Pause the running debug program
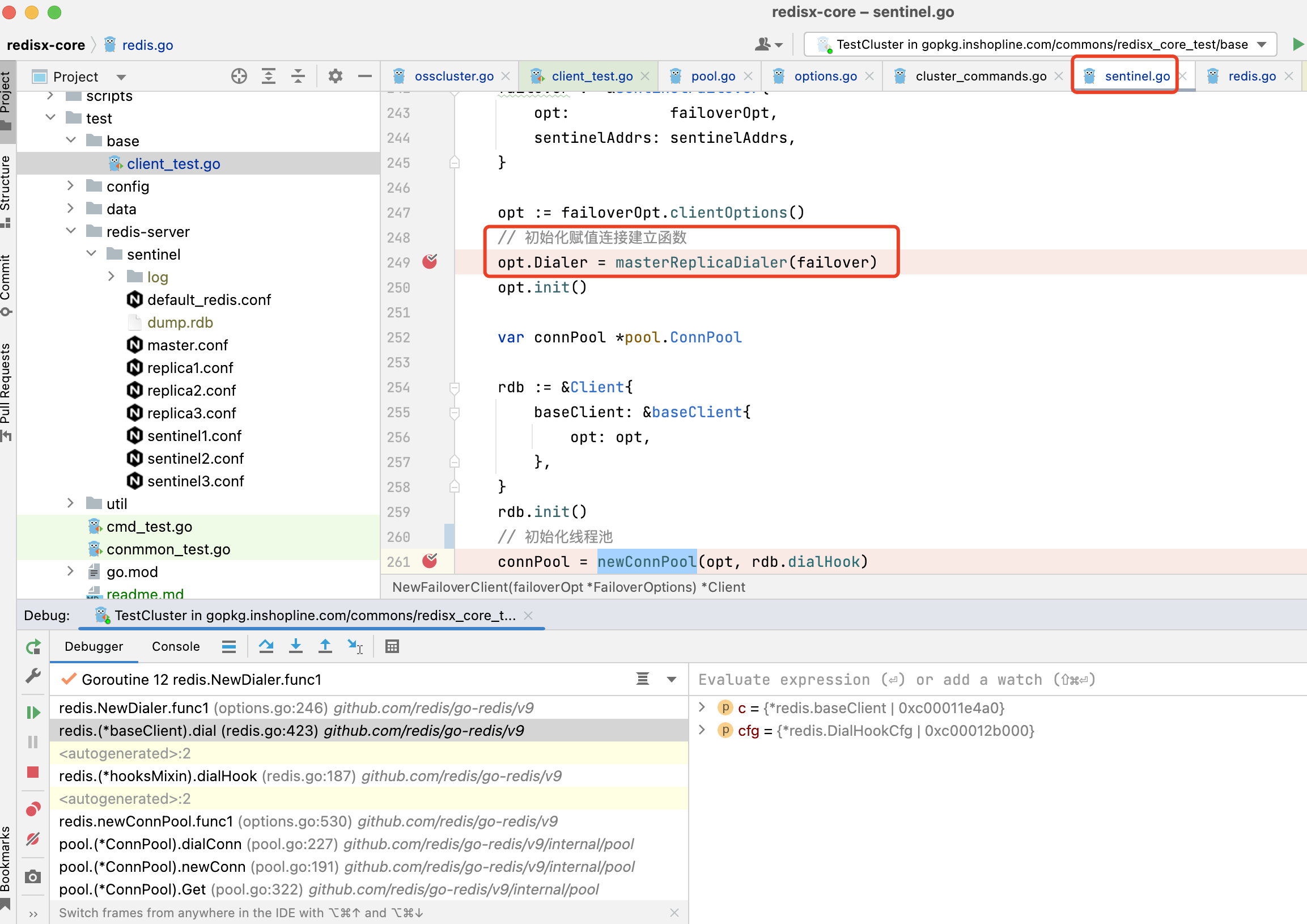Image resolution: width=1307 pixels, height=924 pixels. [33, 742]
